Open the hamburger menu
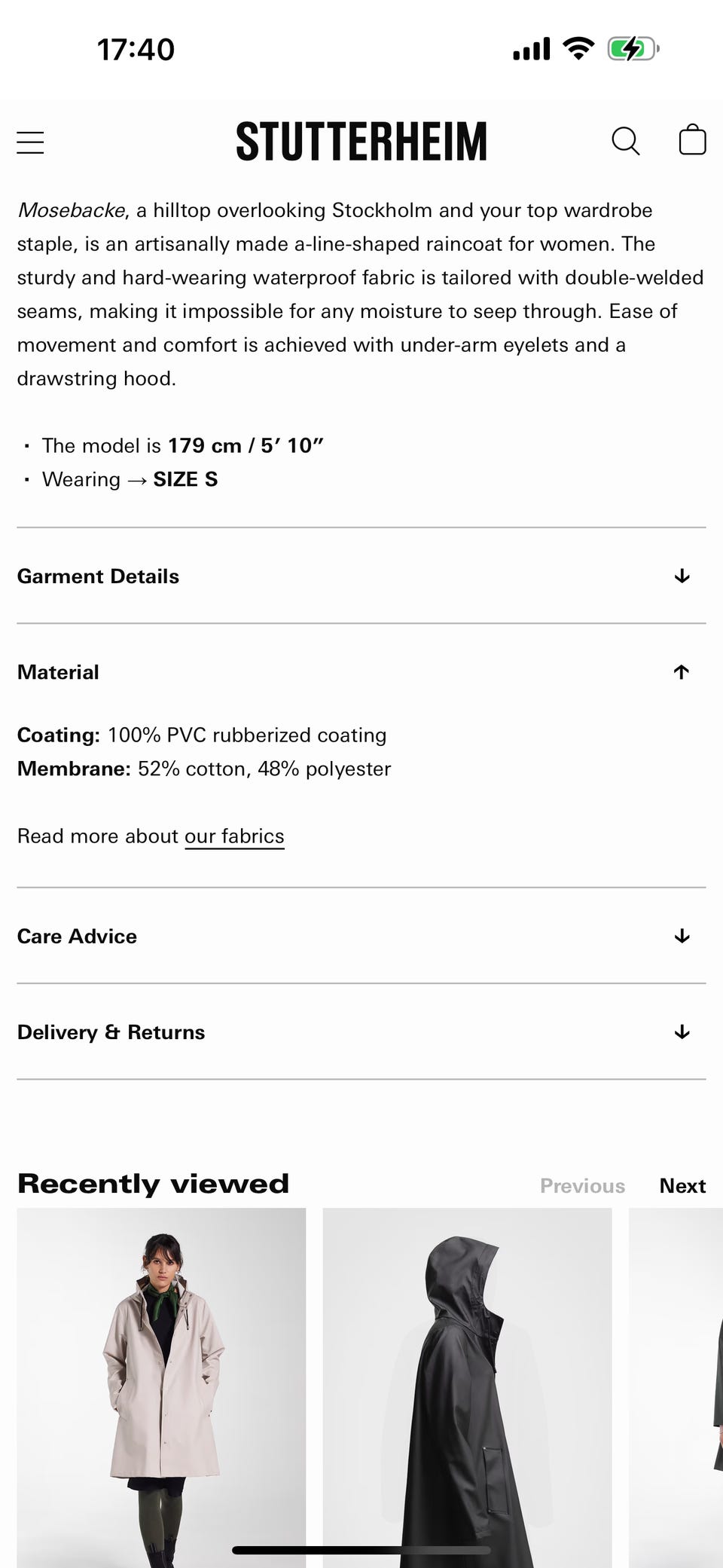This screenshot has width=723, height=1568. tap(30, 142)
